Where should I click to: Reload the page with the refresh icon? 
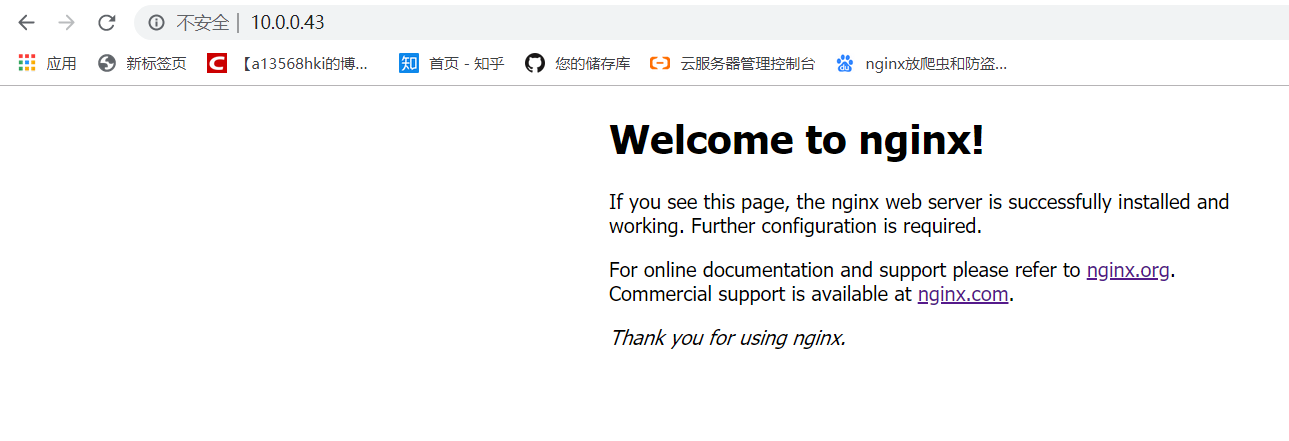click(106, 22)
